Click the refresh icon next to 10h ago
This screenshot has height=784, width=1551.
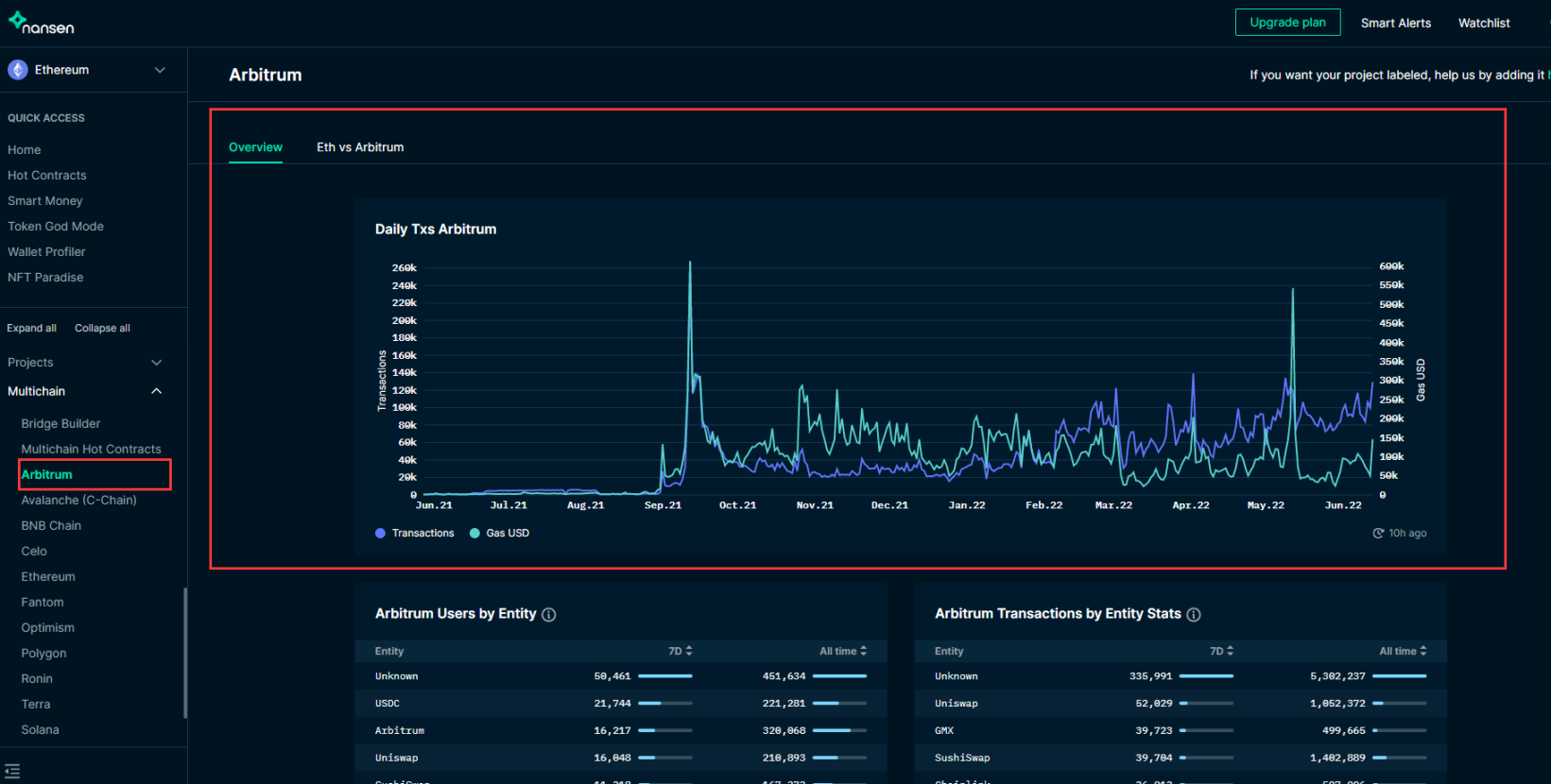pos(1378,534)
